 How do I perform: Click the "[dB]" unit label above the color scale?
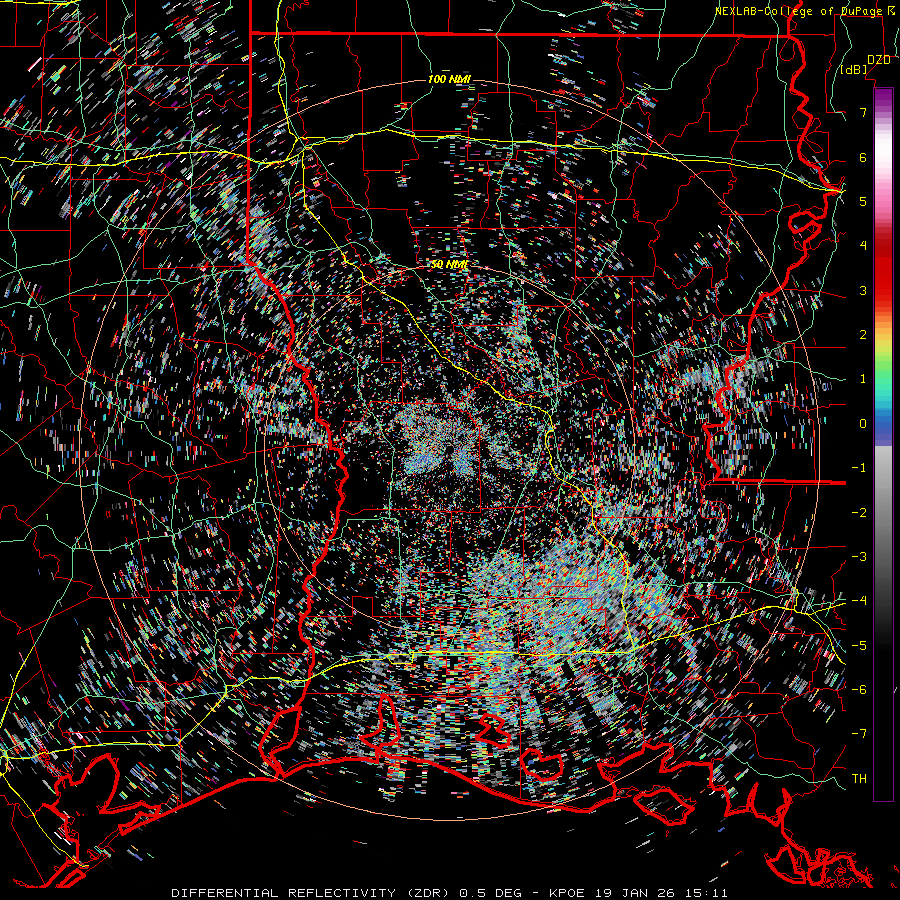point(854,70)
